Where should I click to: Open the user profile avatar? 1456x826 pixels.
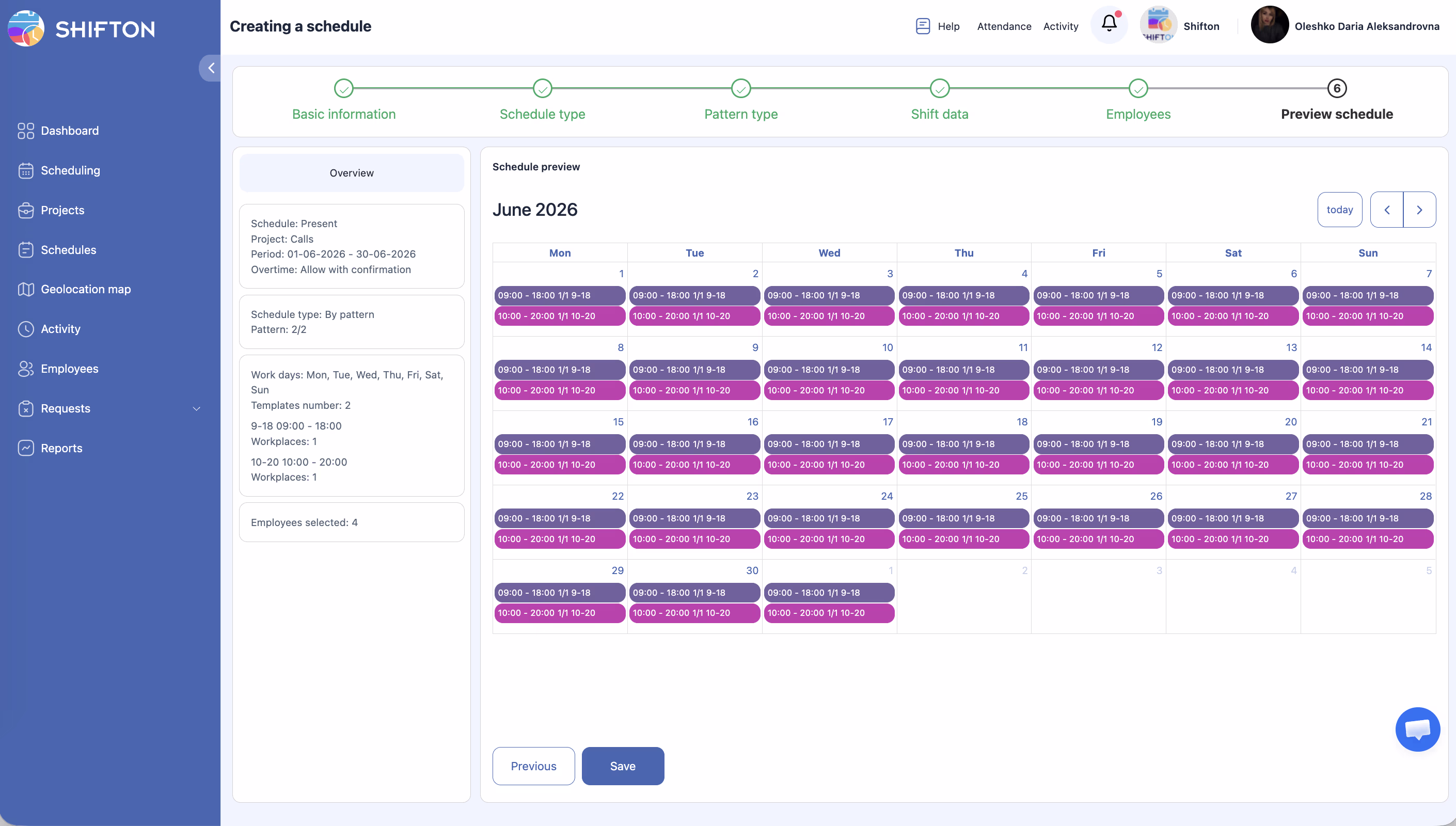(x=1270, y=25)
